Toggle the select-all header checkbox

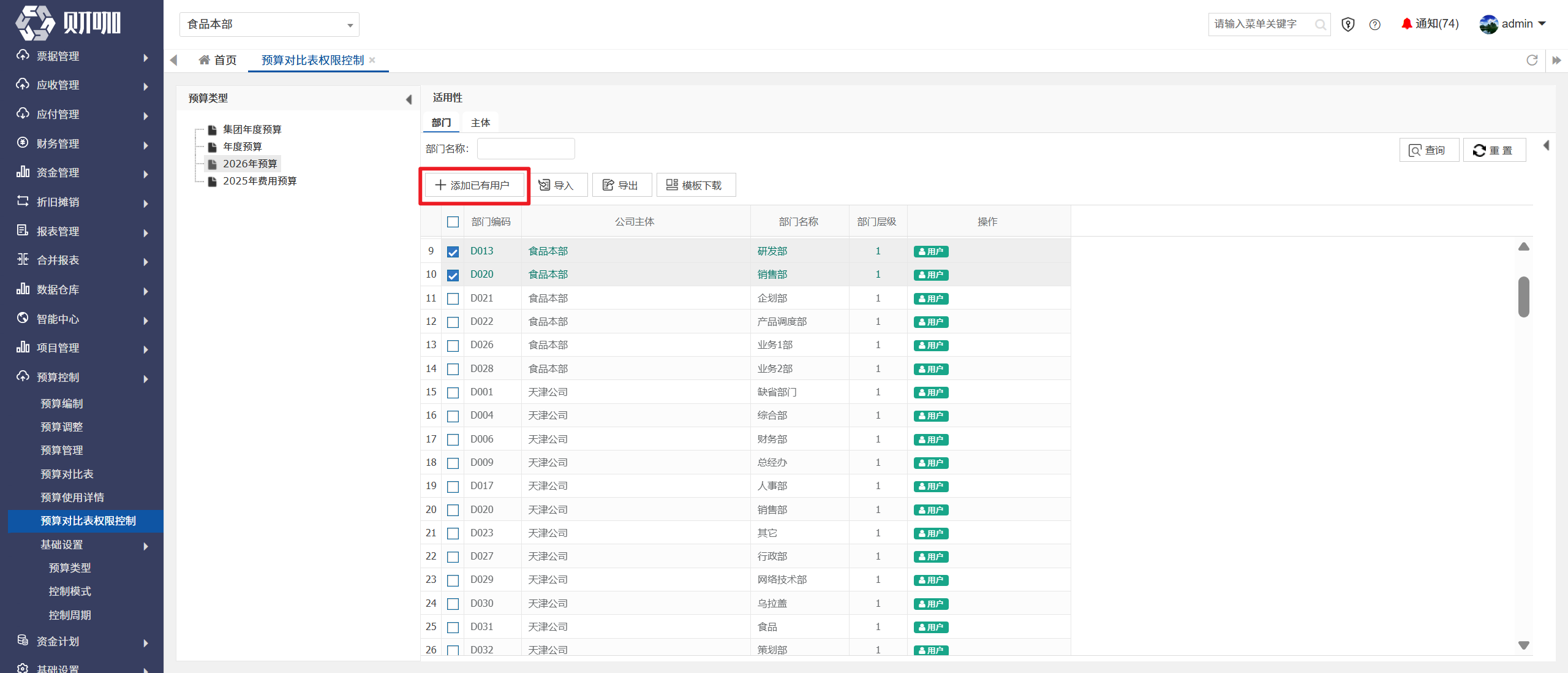click(x=453, y=222)
